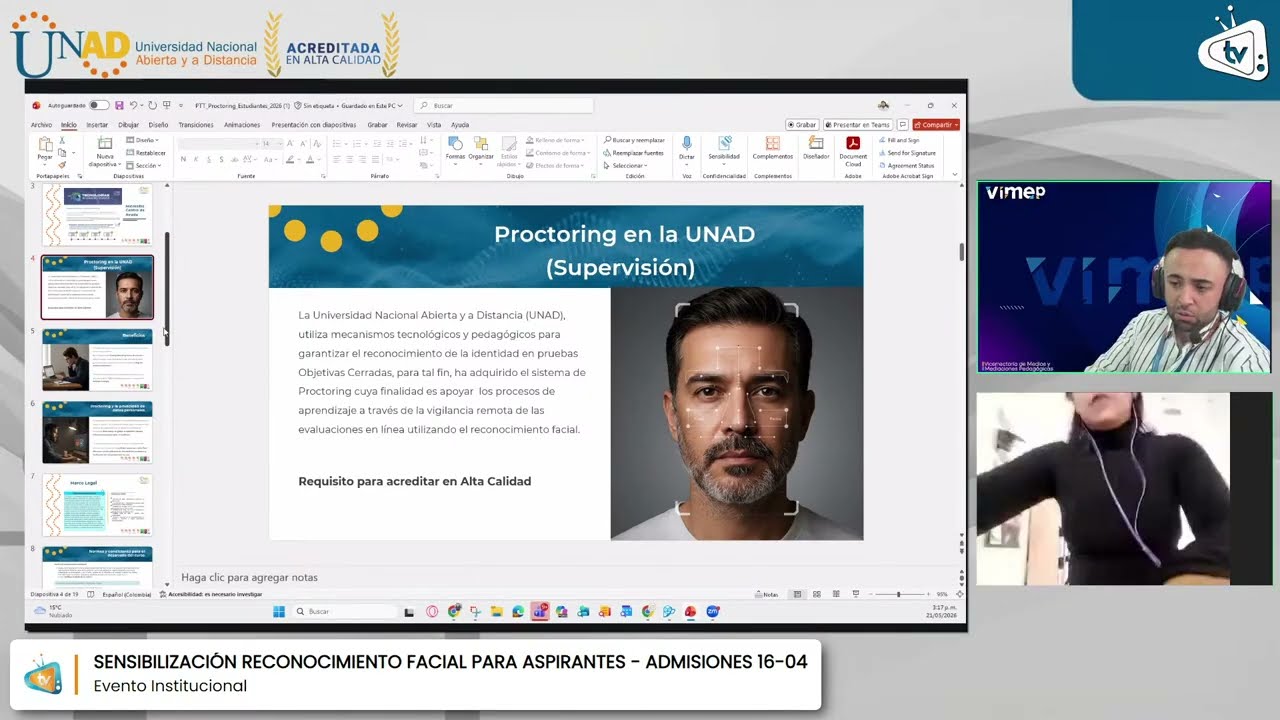
Task: Switch to slide sorter view icon
Action: pyautogui.click(x=817, y=594)
